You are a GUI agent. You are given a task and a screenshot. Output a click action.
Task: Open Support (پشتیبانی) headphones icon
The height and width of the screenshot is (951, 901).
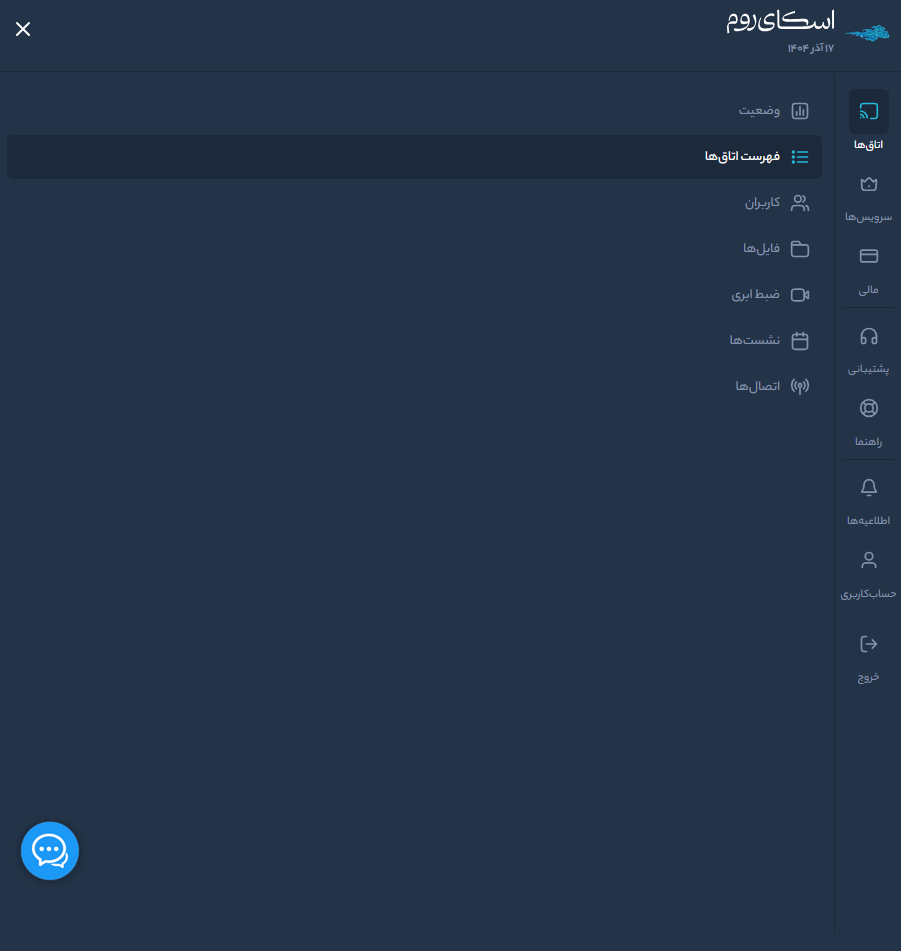pos(868,336)
